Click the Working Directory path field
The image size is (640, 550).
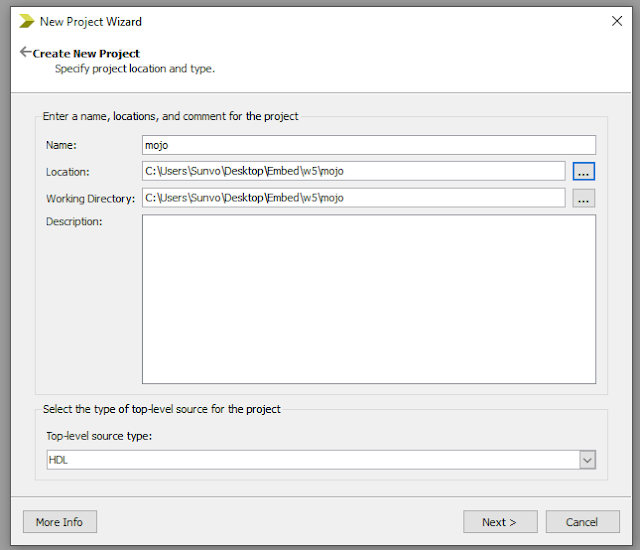pyautogui.click(x=353, y=198)
